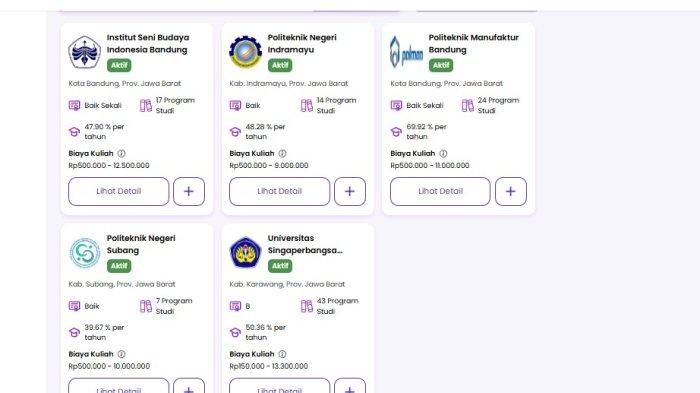Viewport: 700px width, 393px height.
Task: Click the plus button on Politeknik Manufaktur Bandung card
Action: (511, 192)
